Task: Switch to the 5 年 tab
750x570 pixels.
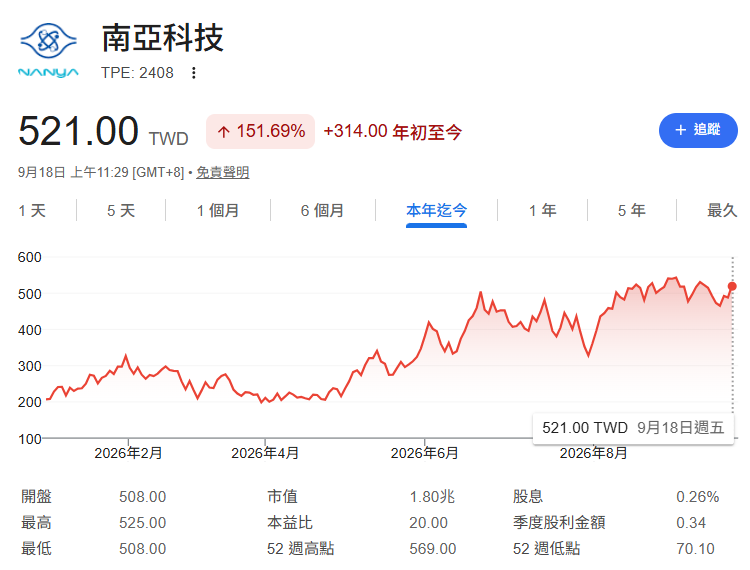Action: pos(631,210)
